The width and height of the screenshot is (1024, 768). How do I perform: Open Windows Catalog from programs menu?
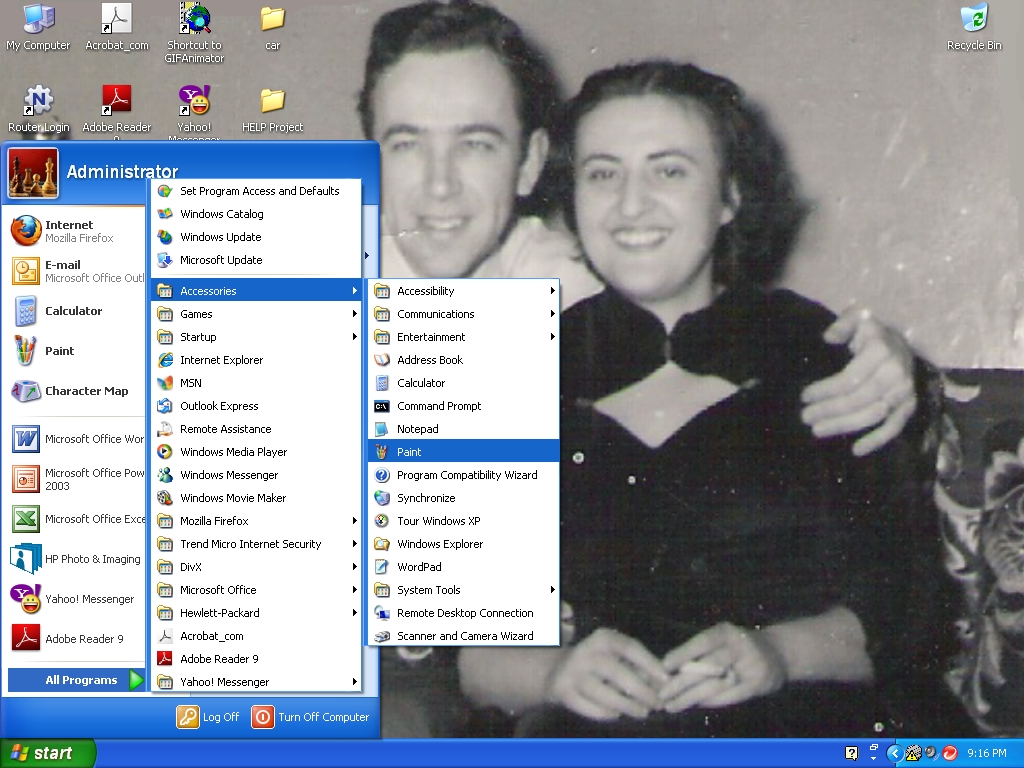pyautogui.click(x=257, y=214)
